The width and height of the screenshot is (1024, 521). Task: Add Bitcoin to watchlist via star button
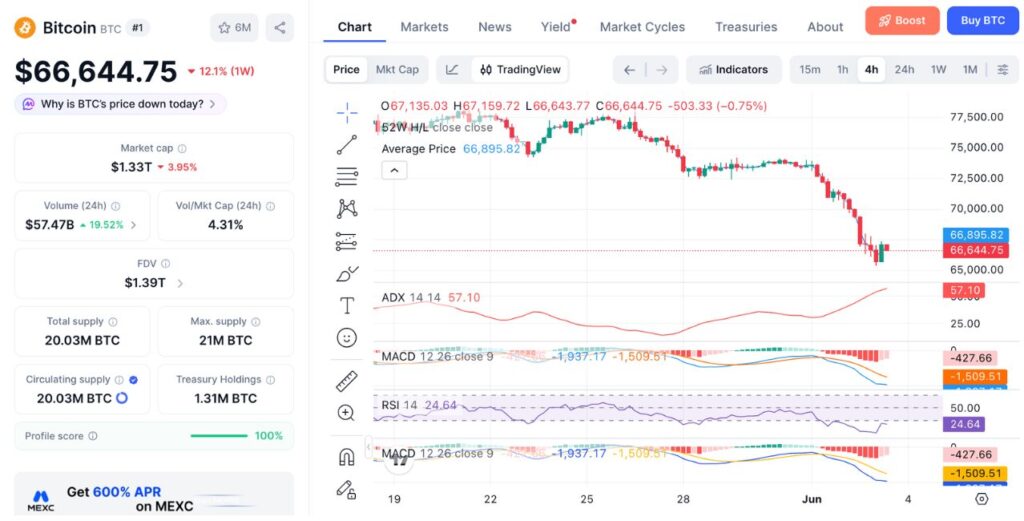(234, 27)
